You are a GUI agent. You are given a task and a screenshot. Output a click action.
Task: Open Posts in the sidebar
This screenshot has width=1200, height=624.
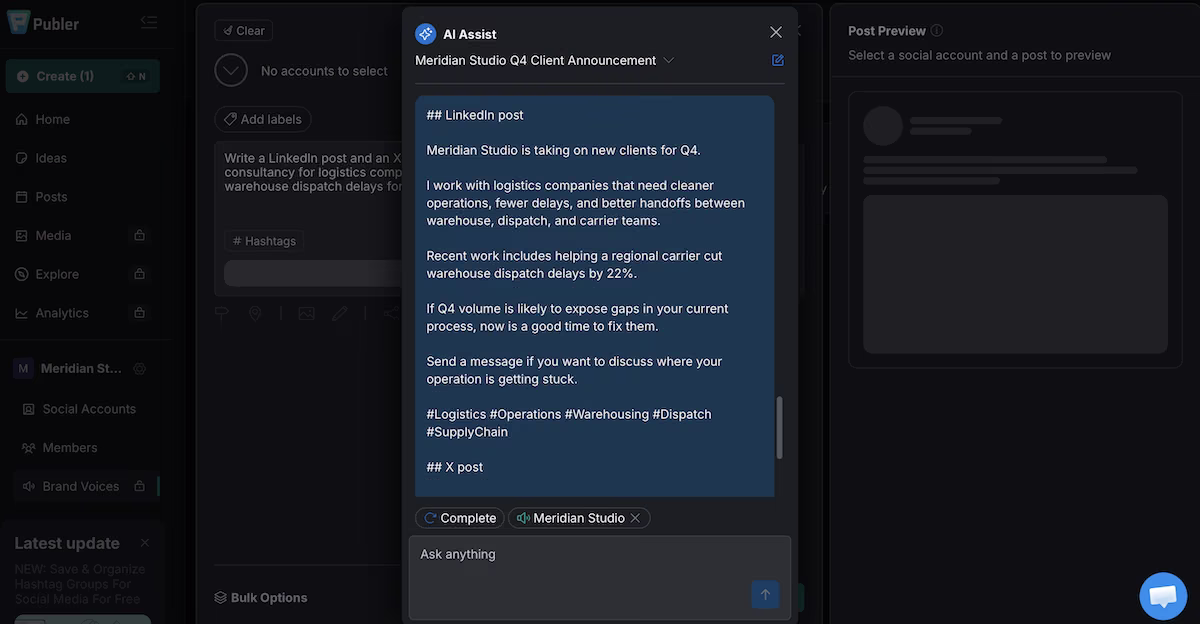[51, 197]
